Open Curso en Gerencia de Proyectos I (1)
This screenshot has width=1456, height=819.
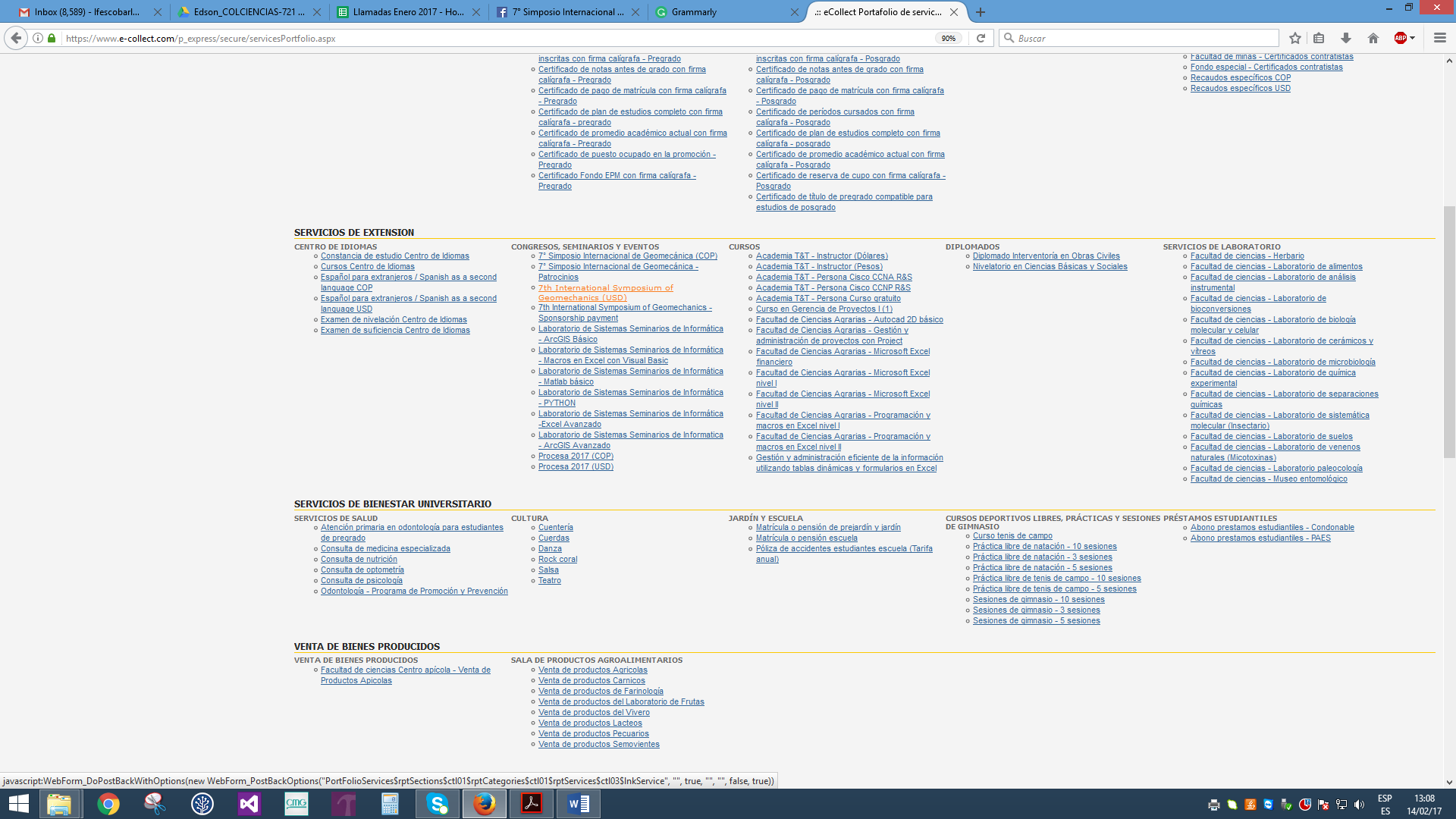pos(824,309)
